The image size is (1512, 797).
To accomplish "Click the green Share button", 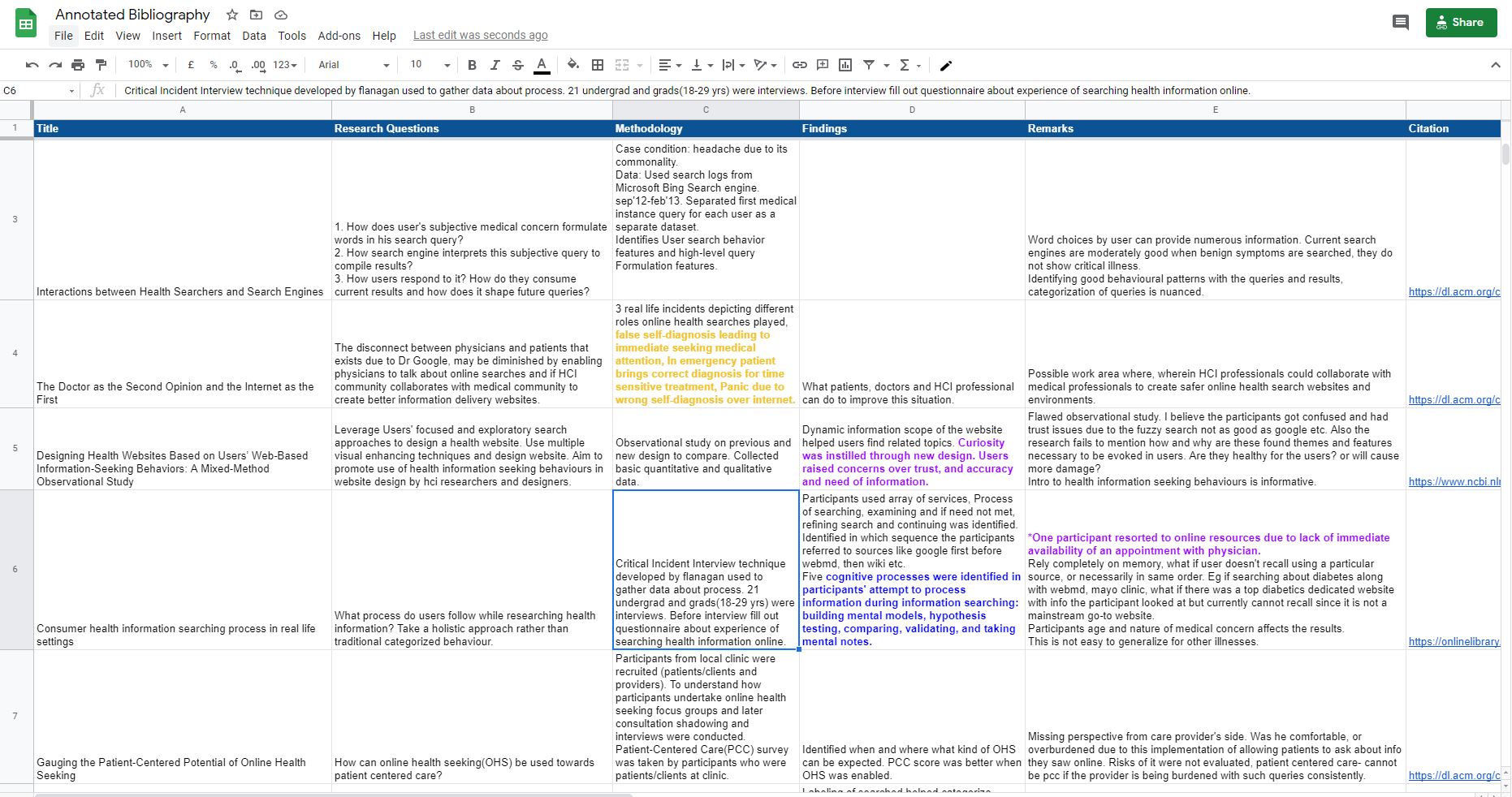I will (1461, 23).
